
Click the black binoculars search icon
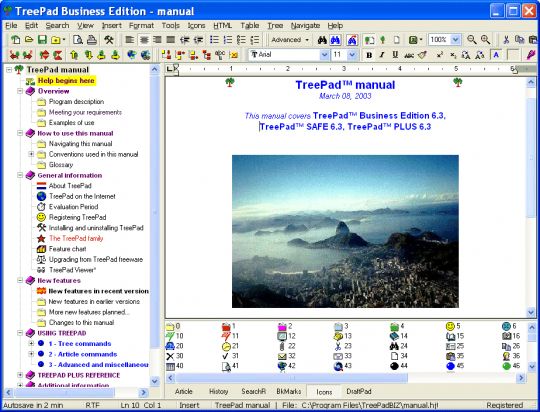point(322,40)
